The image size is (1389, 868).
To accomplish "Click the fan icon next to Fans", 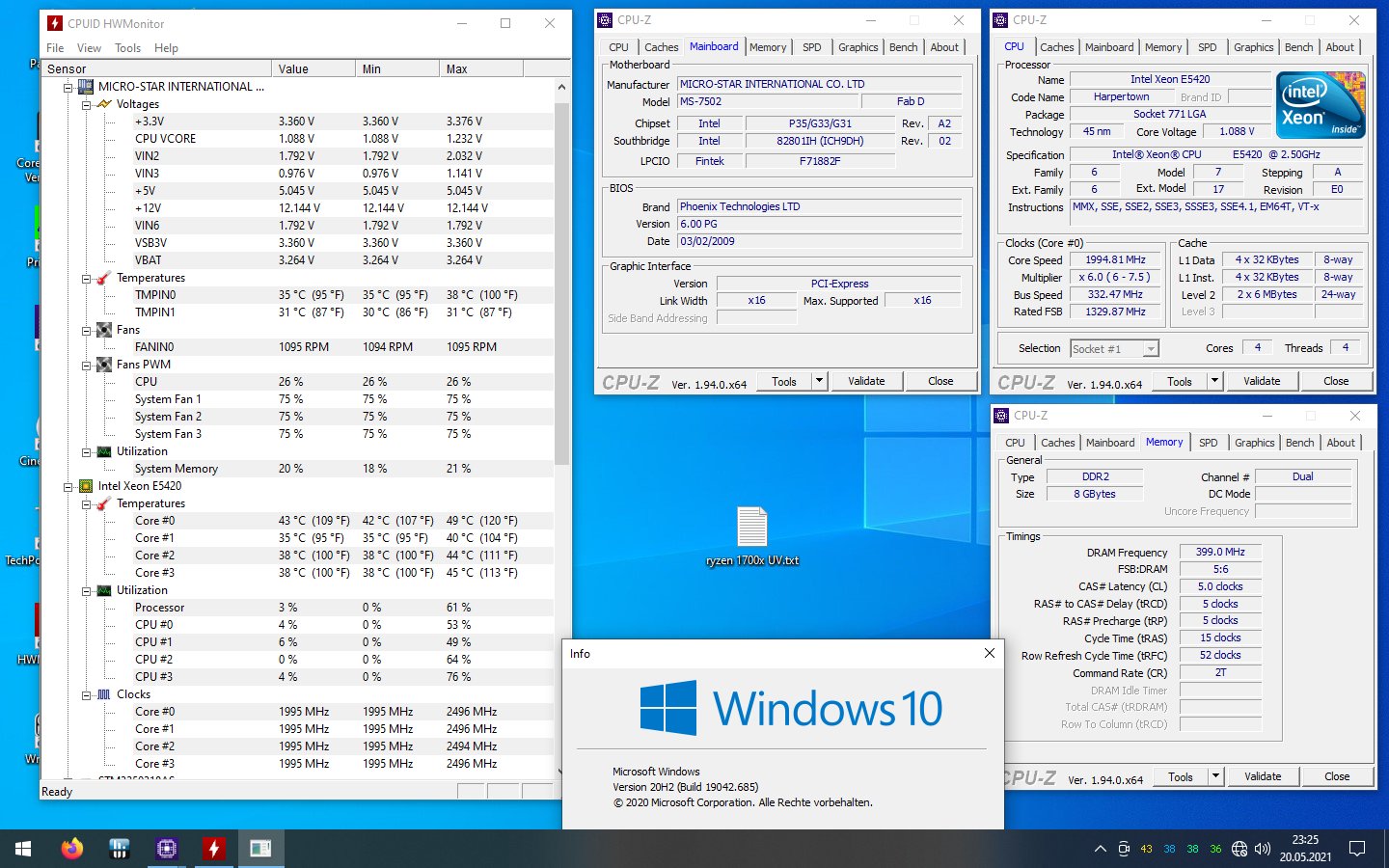I will tap(104, 330).
